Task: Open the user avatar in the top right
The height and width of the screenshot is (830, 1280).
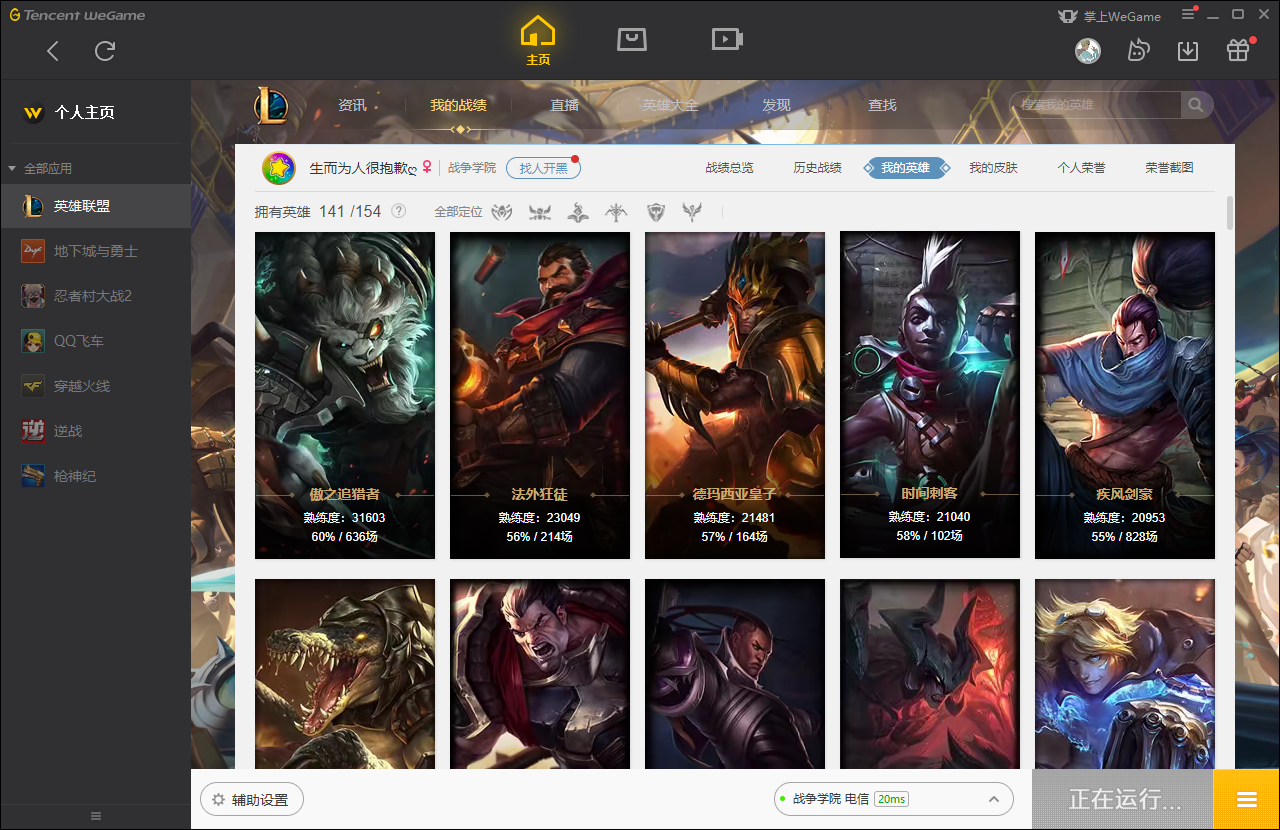Action: [1088, 50]
